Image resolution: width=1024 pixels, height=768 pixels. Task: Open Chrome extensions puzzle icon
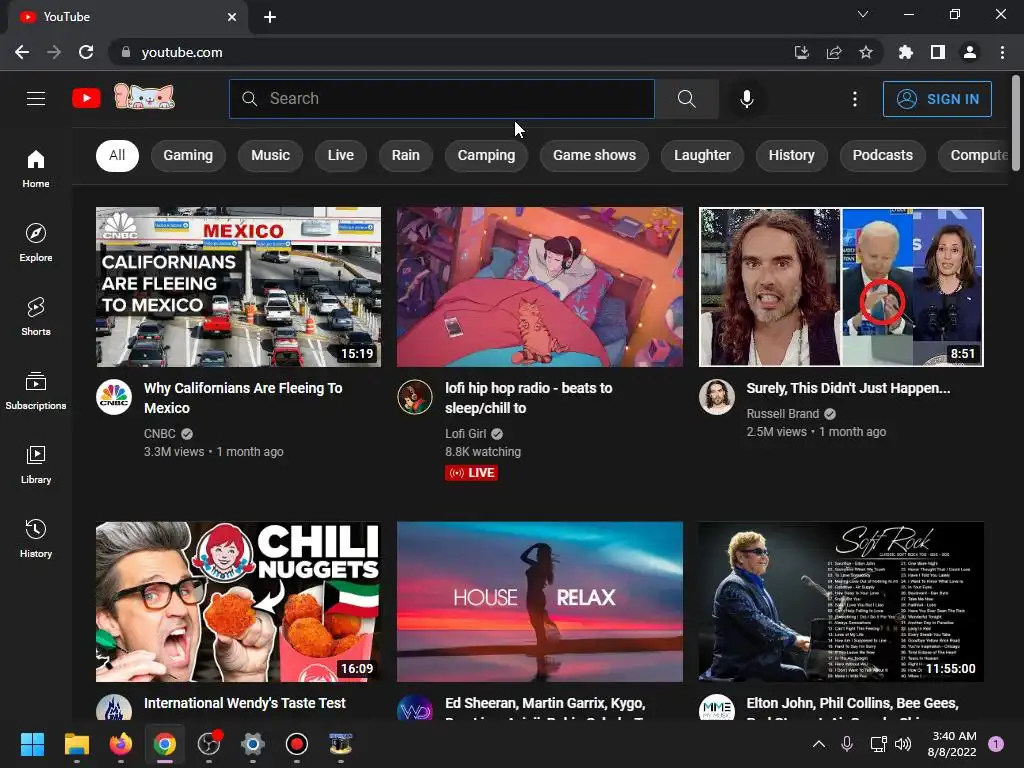(x=905, y=52)
